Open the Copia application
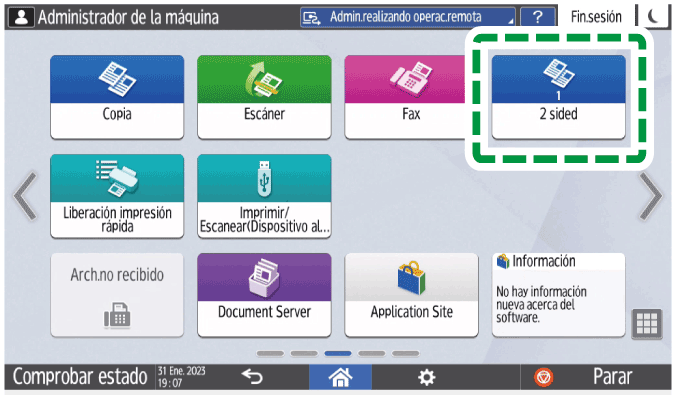Viewport: 675px width, 401px height. pyautogui.click(x=117, y=97)
